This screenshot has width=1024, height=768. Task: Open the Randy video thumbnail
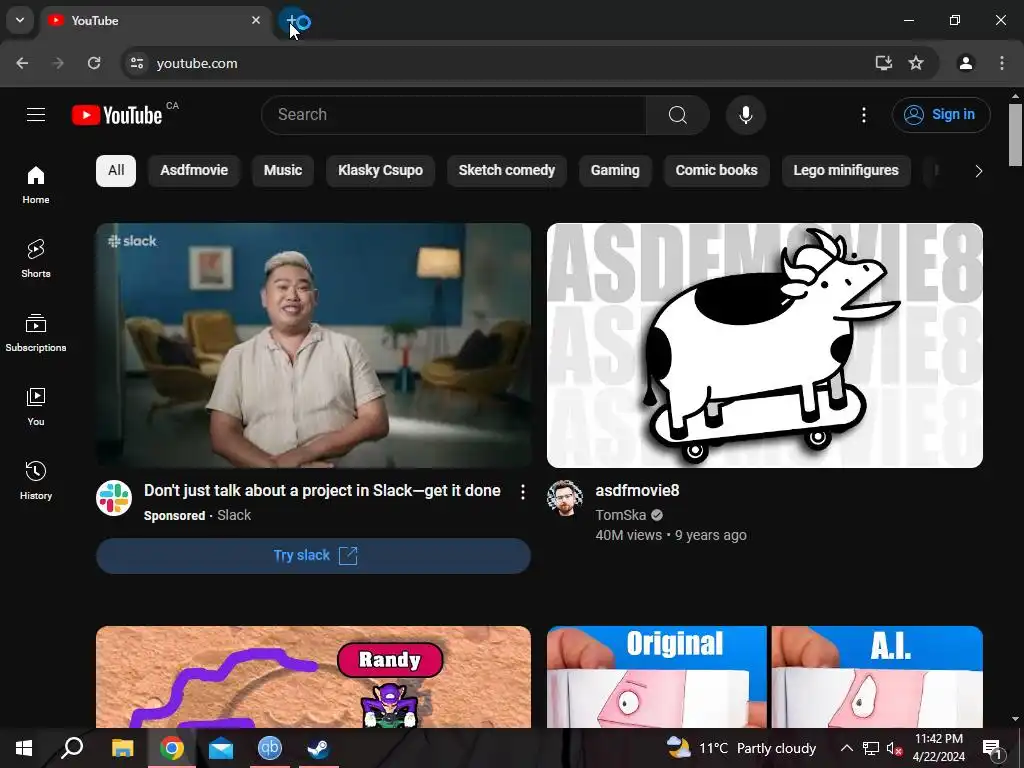[x=313, y=677]
